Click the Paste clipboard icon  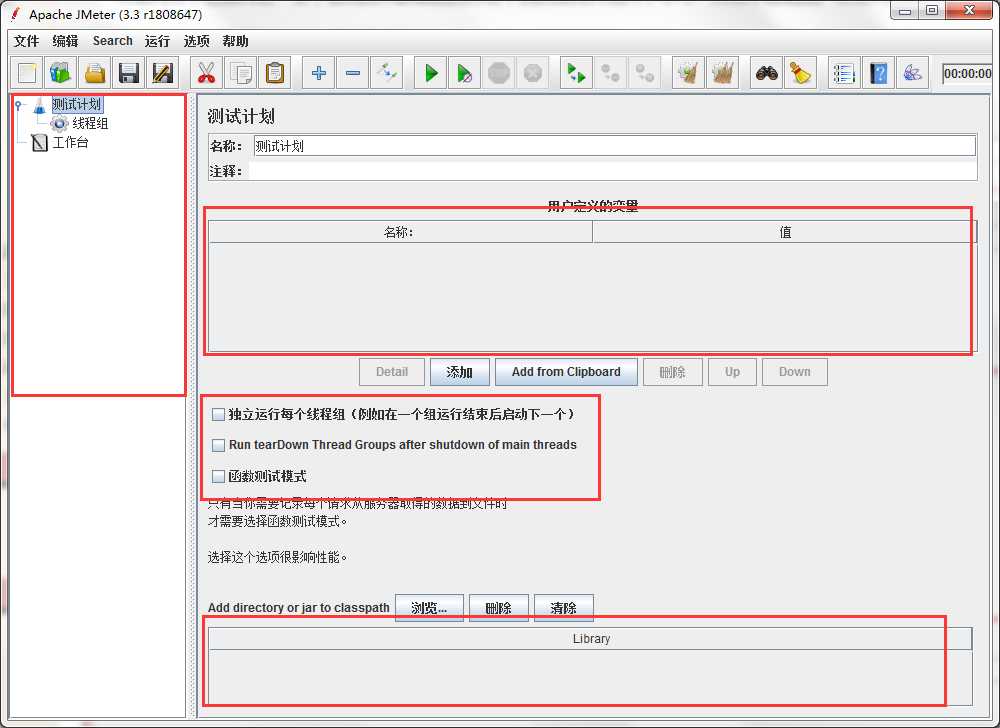click(275, 73)
